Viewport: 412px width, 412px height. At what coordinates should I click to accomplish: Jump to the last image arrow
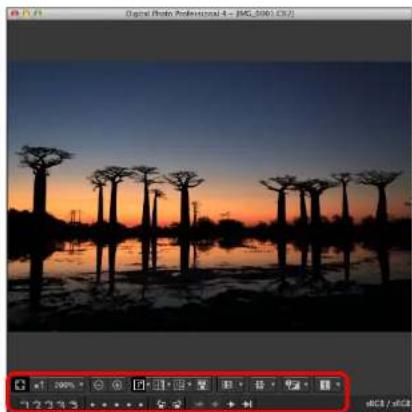(247, 405)
